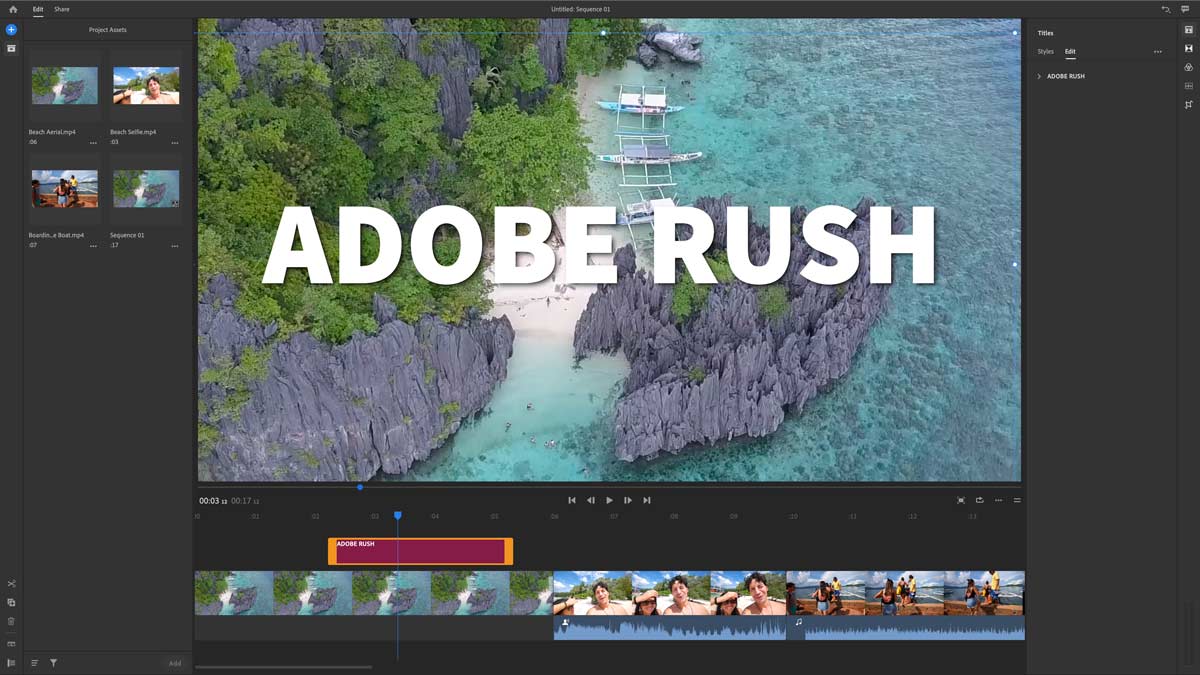Open Beach Aerial.mp4 options menu

point(93,143)
